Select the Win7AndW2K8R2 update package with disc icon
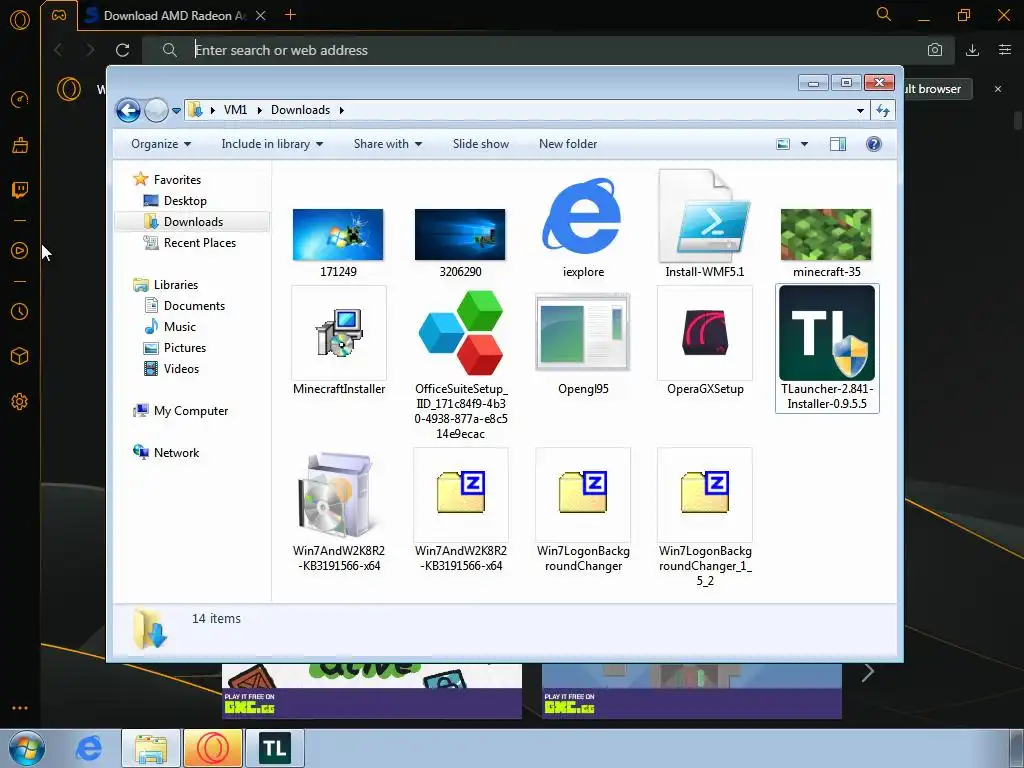 pos(338,512)
